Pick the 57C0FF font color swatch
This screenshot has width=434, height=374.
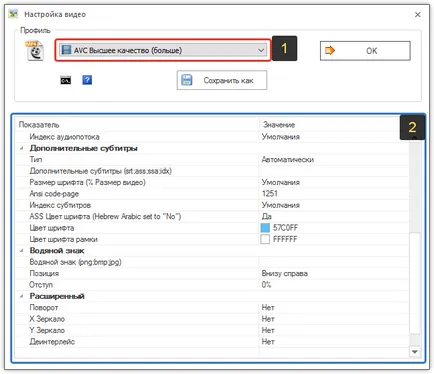pos(265,228)
